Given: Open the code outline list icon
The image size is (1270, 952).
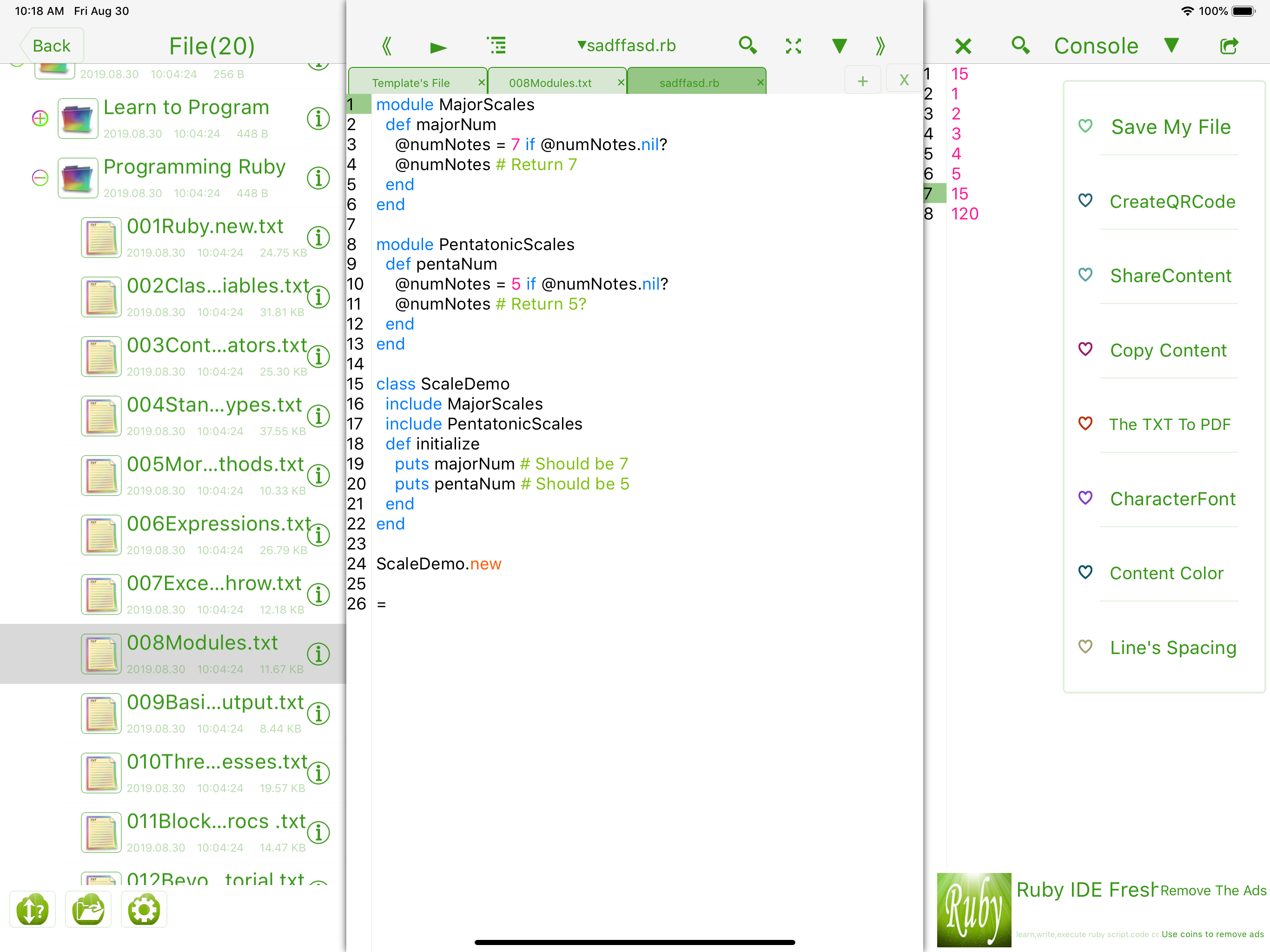Looking at the screenshot, I should (496, 46).
